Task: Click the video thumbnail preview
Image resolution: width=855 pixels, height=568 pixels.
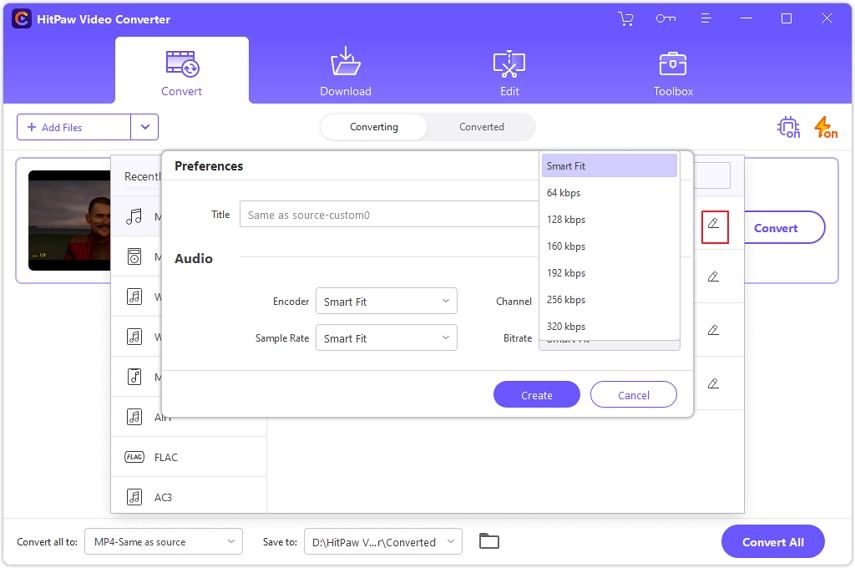Action: 69,220
